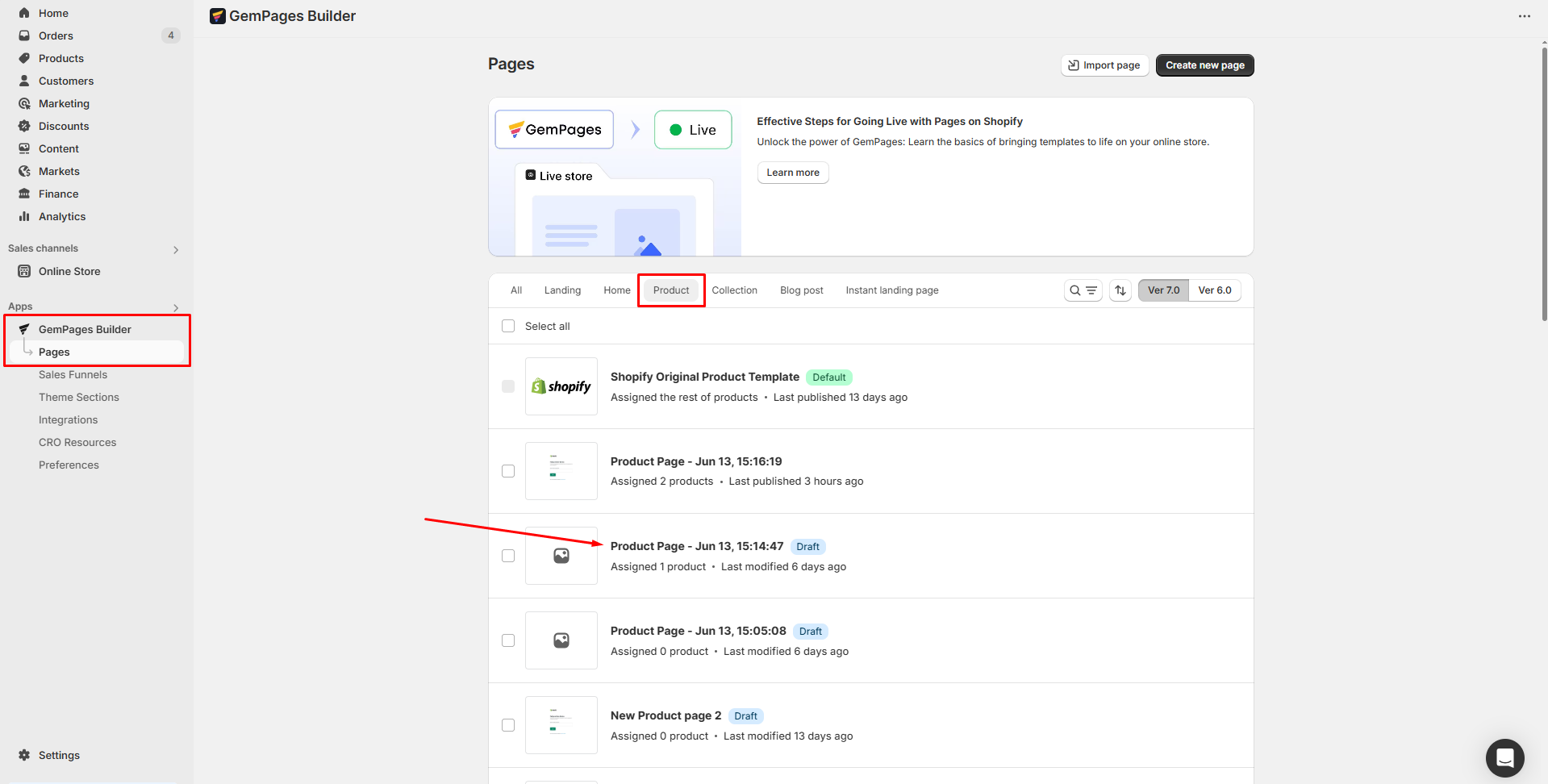1548x784 pixels.
Task: Click the Create new page button
Action: tap(1204, 65)
